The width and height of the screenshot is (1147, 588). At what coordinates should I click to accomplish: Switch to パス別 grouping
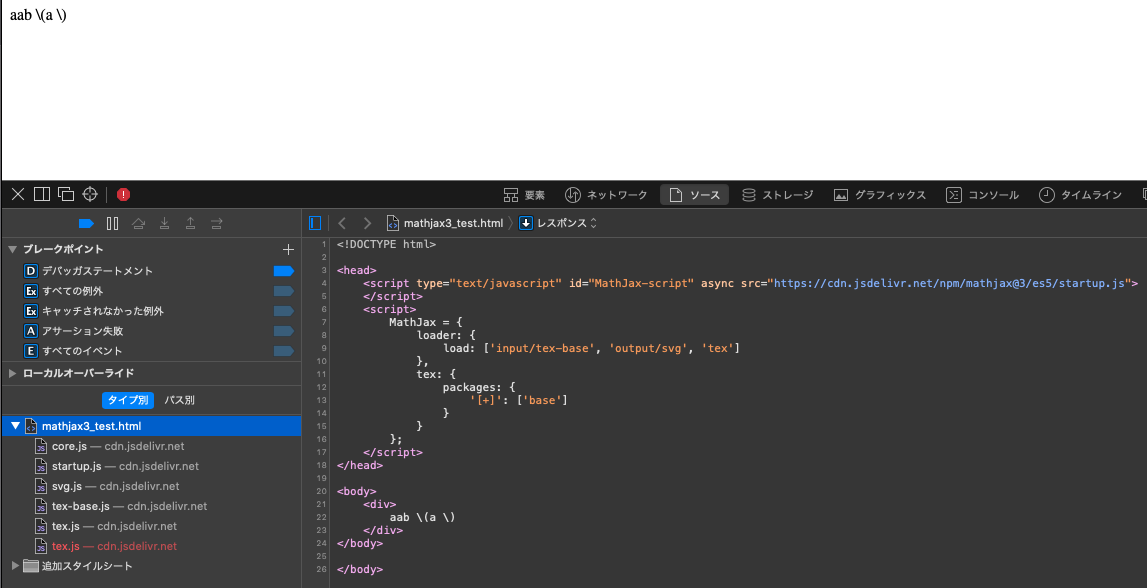click(x=179, y=400)
